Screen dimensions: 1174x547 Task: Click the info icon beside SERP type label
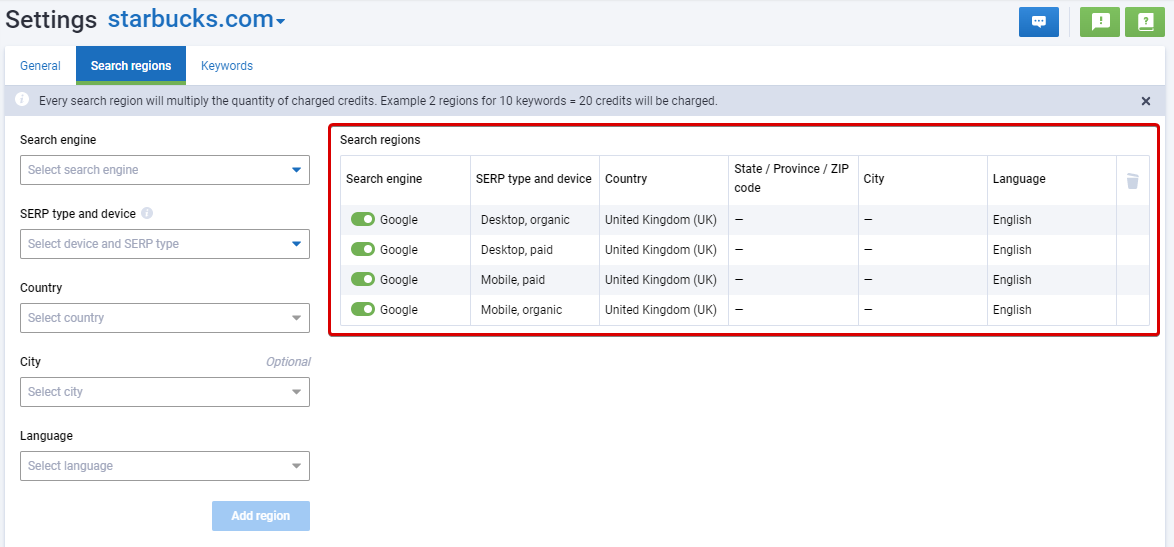click(147, 213)
